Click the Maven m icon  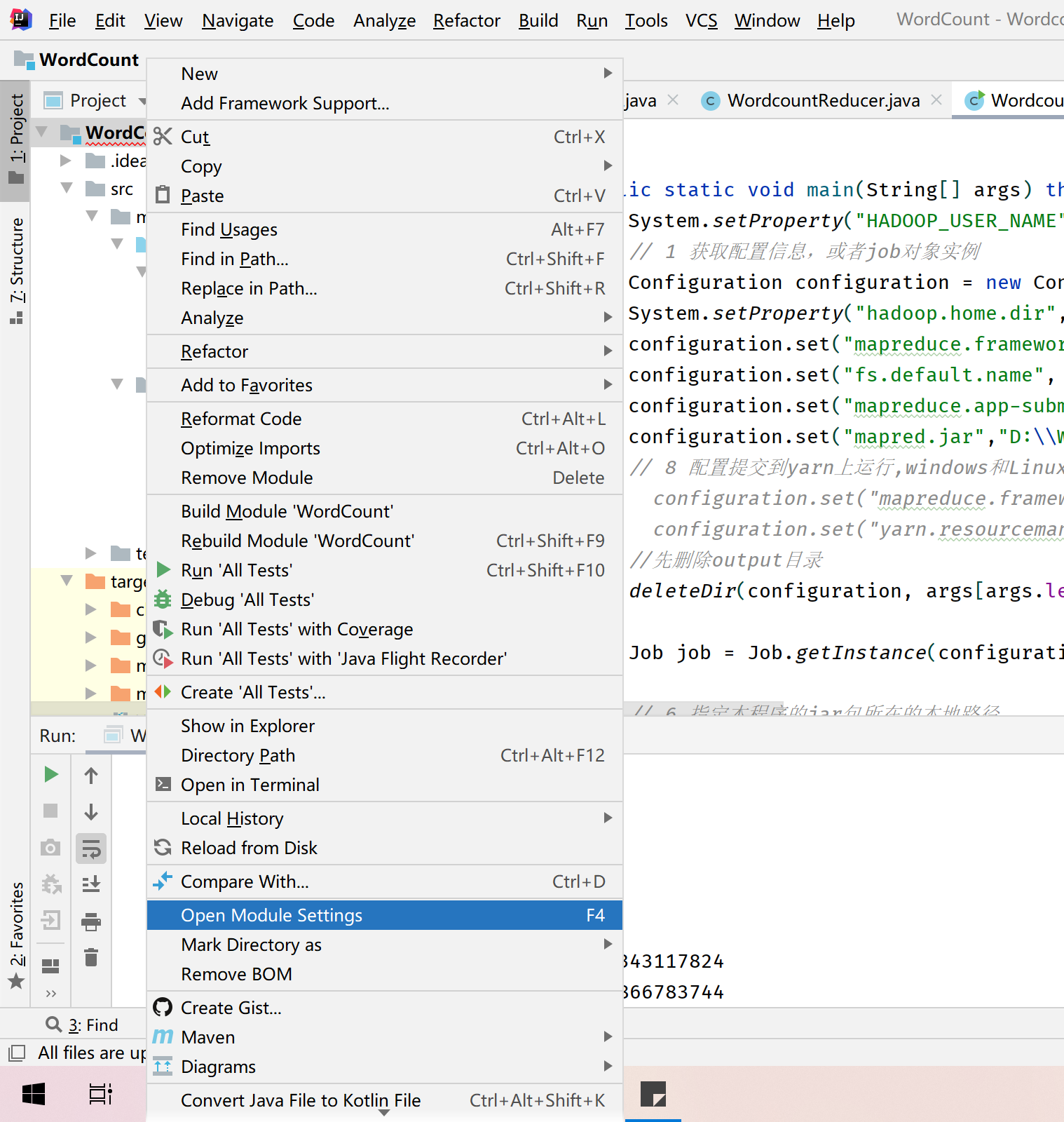point(163,1036)
